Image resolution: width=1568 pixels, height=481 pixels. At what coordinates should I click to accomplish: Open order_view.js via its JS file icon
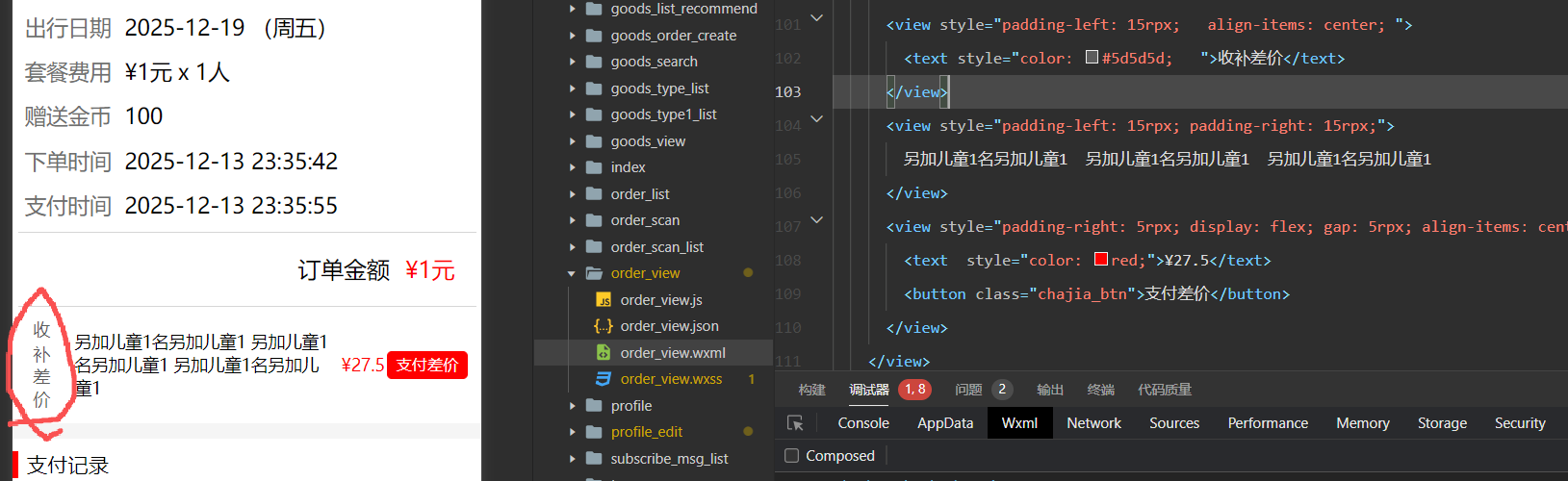tap(604, 300)
